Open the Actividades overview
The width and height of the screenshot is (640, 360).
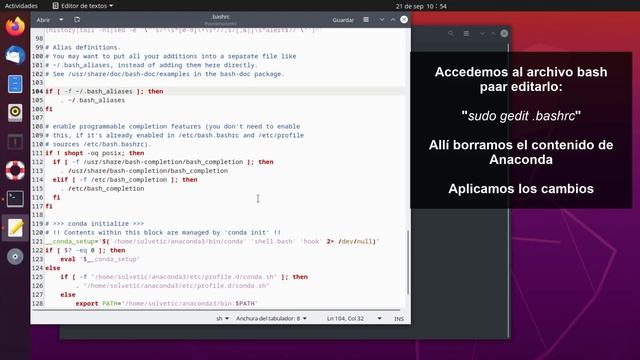coord(21,6)
